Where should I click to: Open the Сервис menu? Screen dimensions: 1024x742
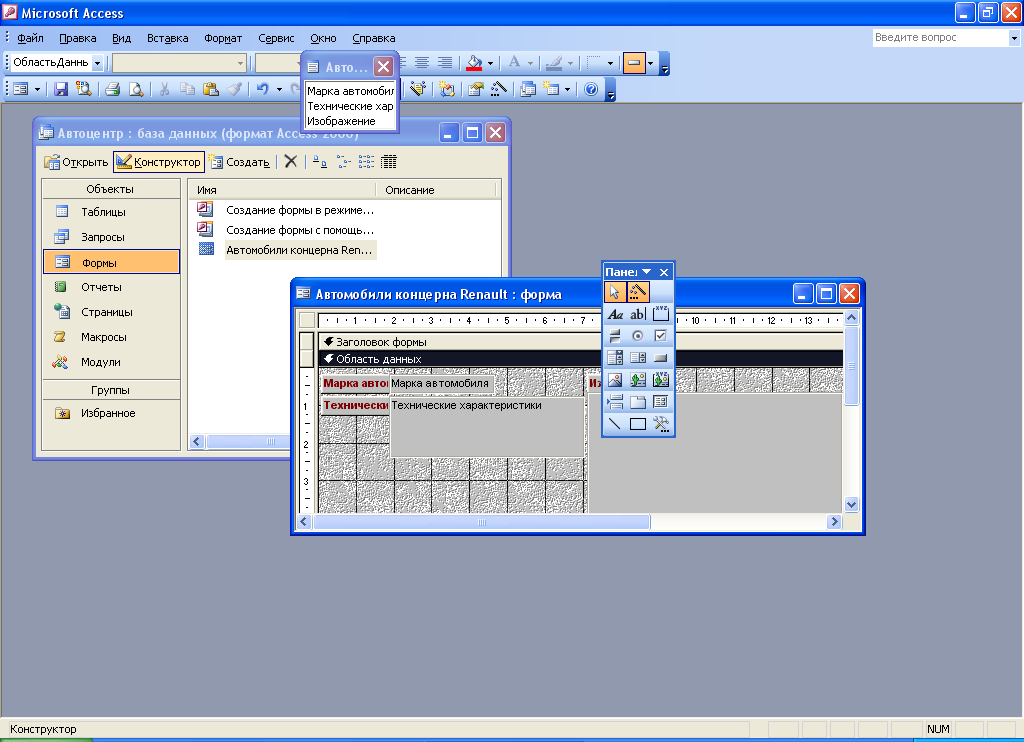coord(276,38)
